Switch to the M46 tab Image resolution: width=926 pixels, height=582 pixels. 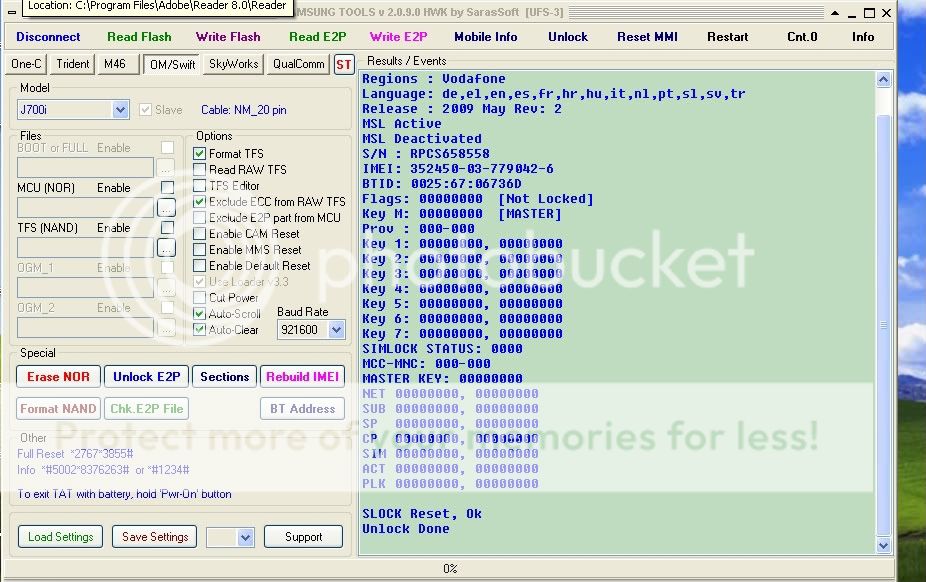116,64
